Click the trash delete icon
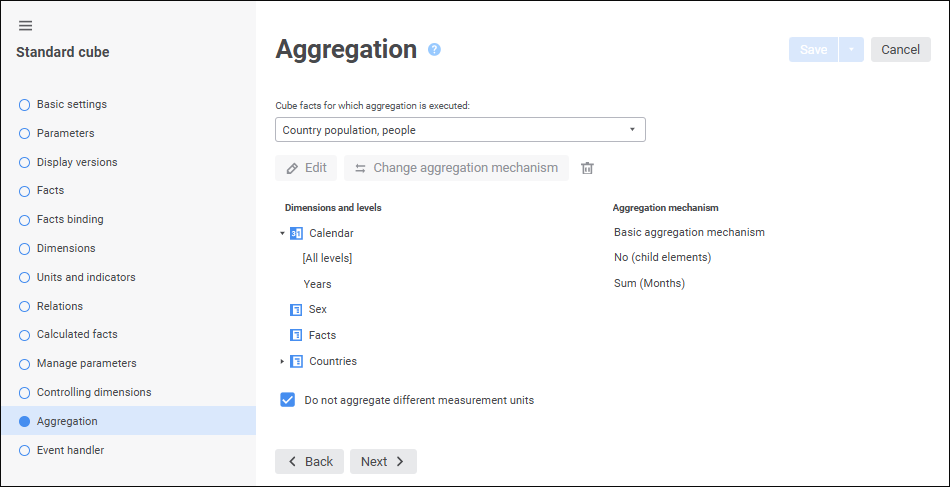Viewport: 950px width, 487px height. 587,168
